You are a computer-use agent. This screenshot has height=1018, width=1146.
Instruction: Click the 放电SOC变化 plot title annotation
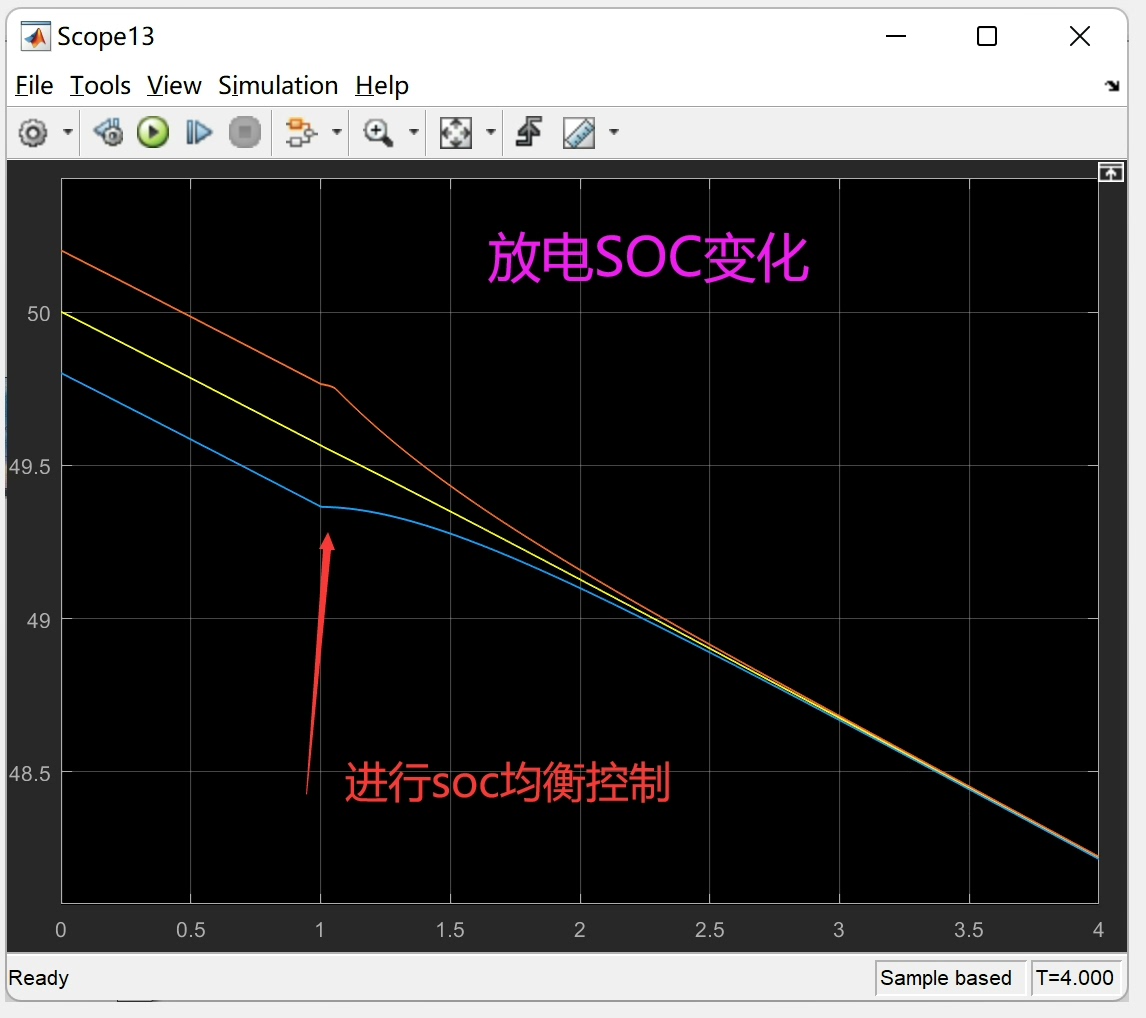pyautogui.click(x=648, y=258)
